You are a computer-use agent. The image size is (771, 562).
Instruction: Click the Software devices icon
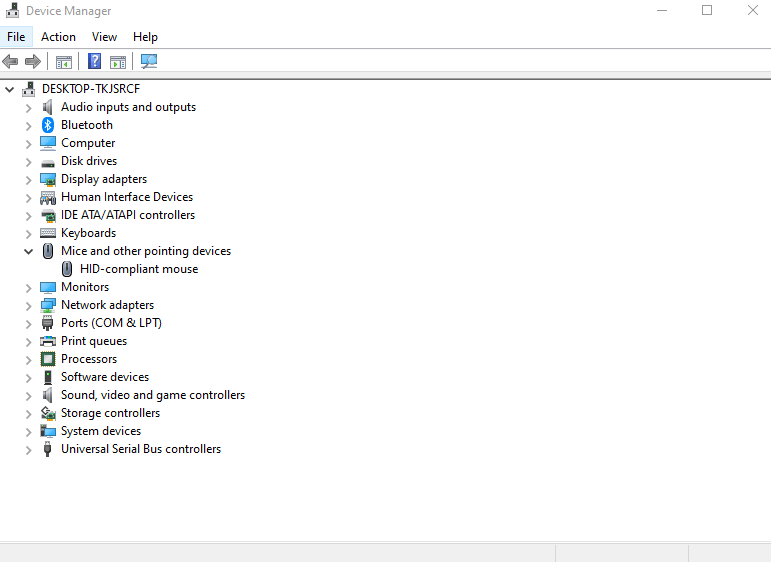[48, 377]
